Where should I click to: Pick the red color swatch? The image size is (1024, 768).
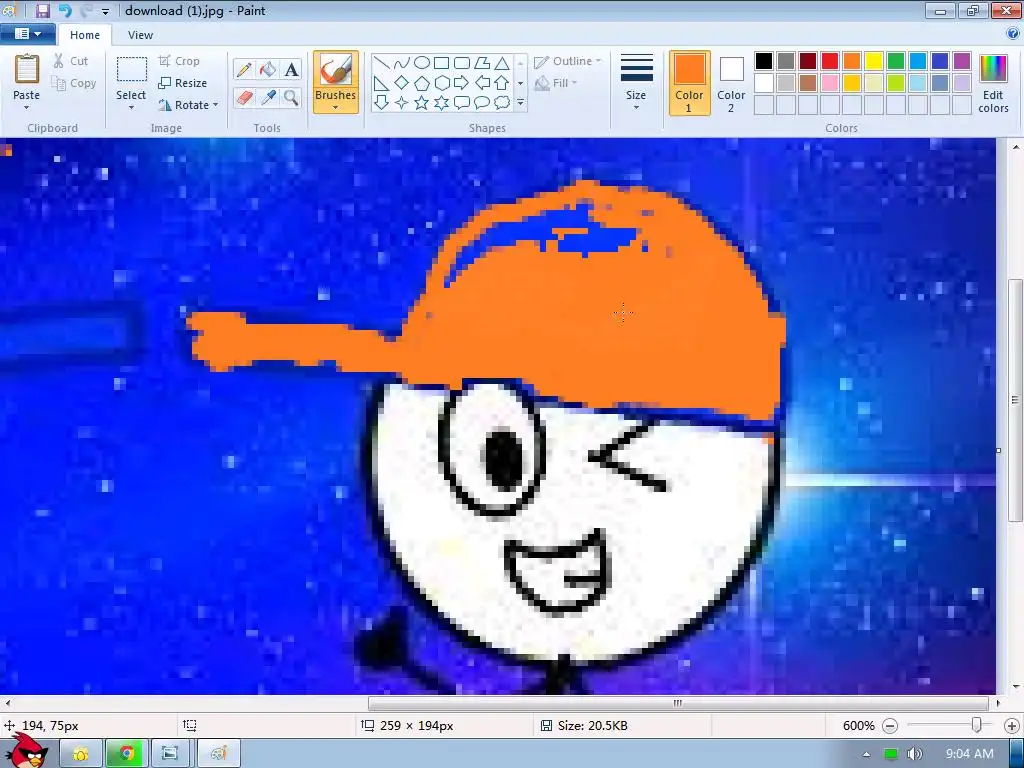[830, 61]
